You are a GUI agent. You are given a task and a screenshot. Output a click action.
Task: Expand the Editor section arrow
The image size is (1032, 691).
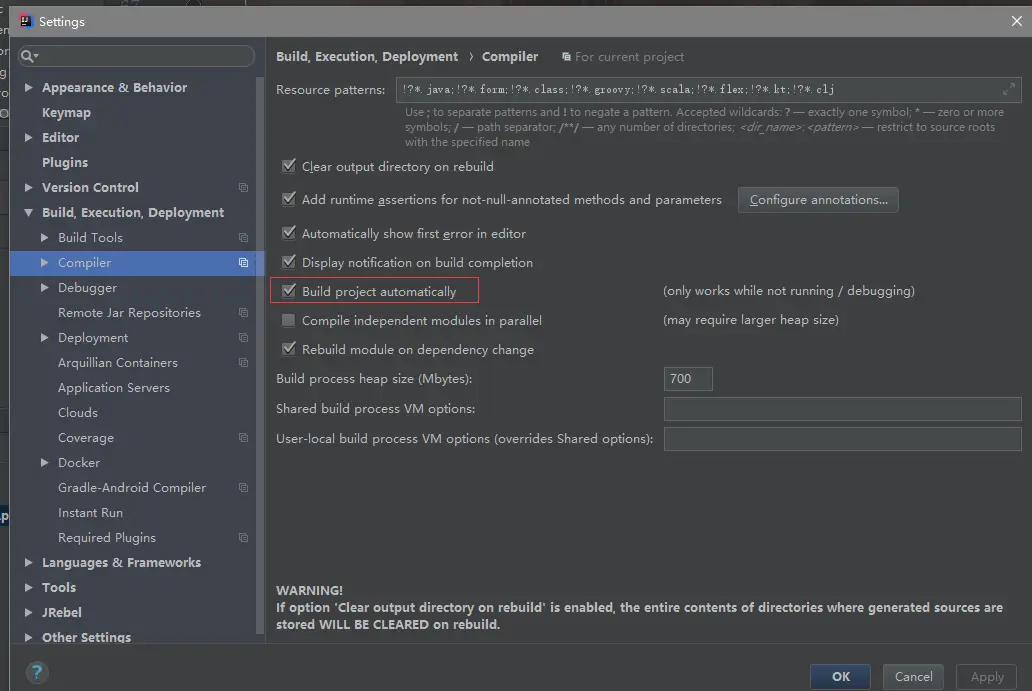28,137
